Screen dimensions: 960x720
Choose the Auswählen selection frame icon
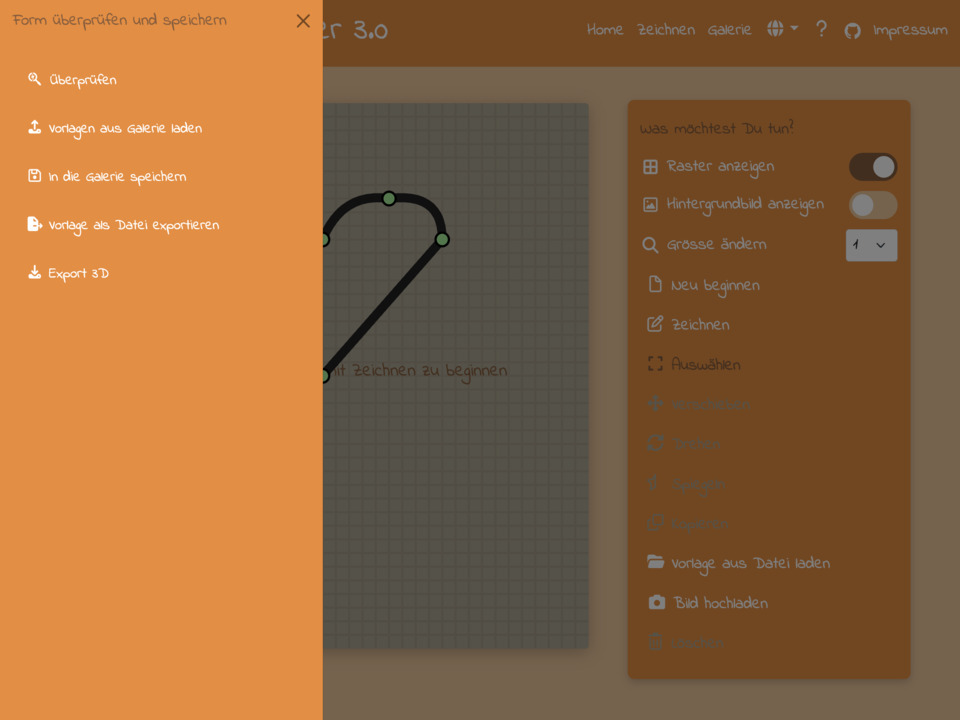coord(655,364)
